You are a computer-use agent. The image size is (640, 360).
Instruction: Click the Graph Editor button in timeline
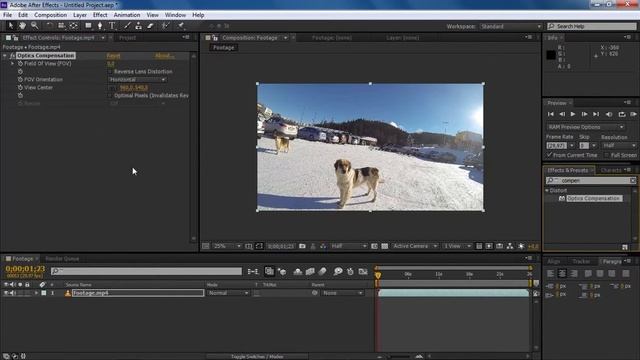pos(363,271)
